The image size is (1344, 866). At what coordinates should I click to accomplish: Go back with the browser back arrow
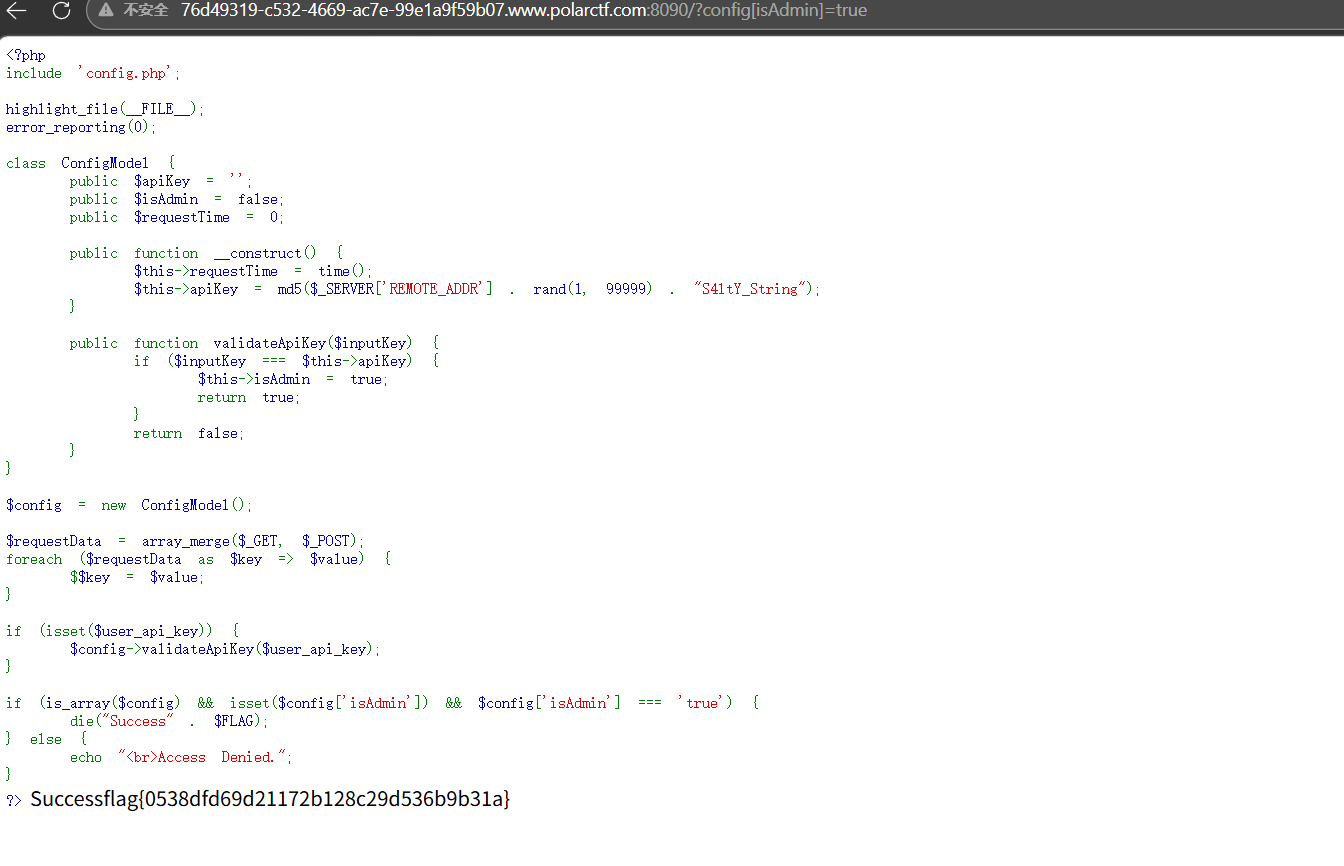tap(17, 11)
